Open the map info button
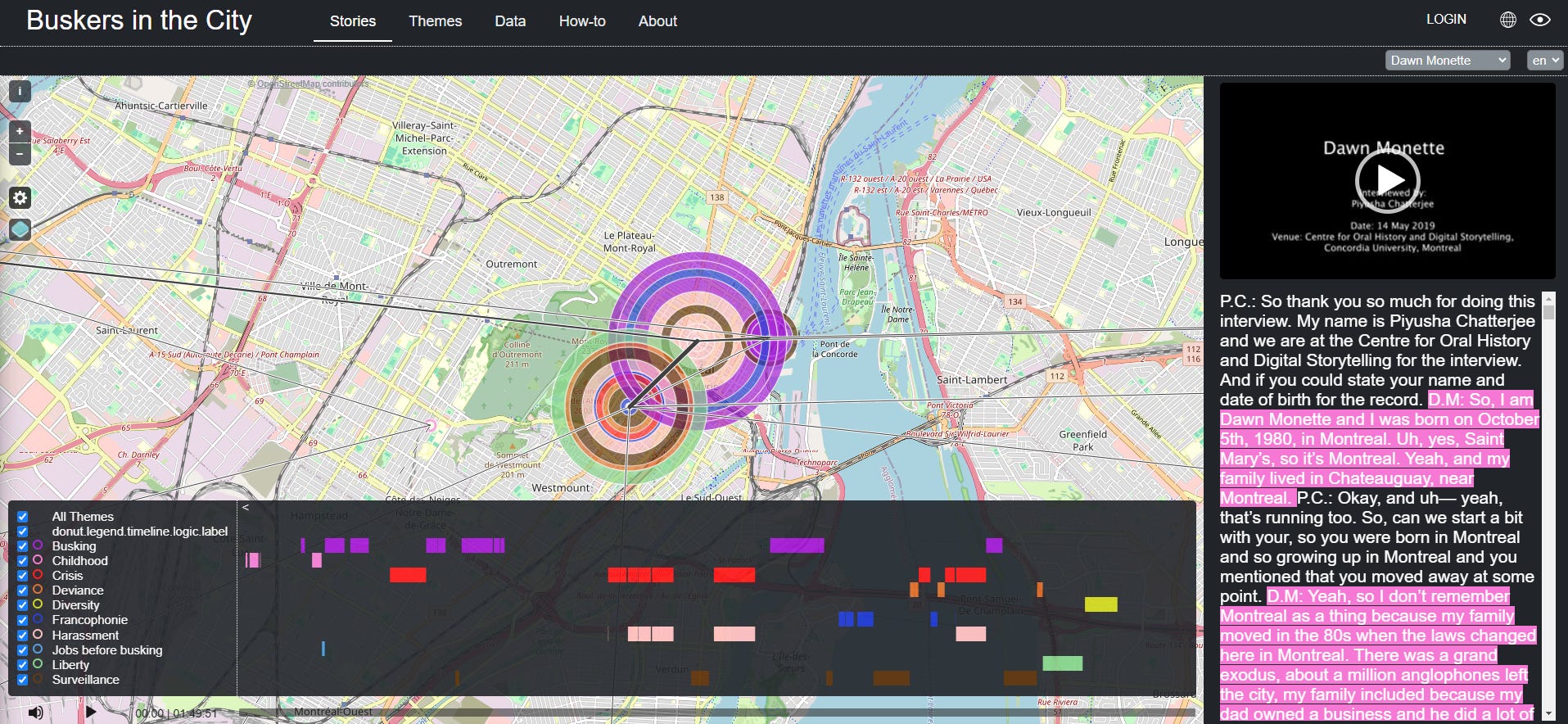The image size is (1568, 724). pos(20,91)
